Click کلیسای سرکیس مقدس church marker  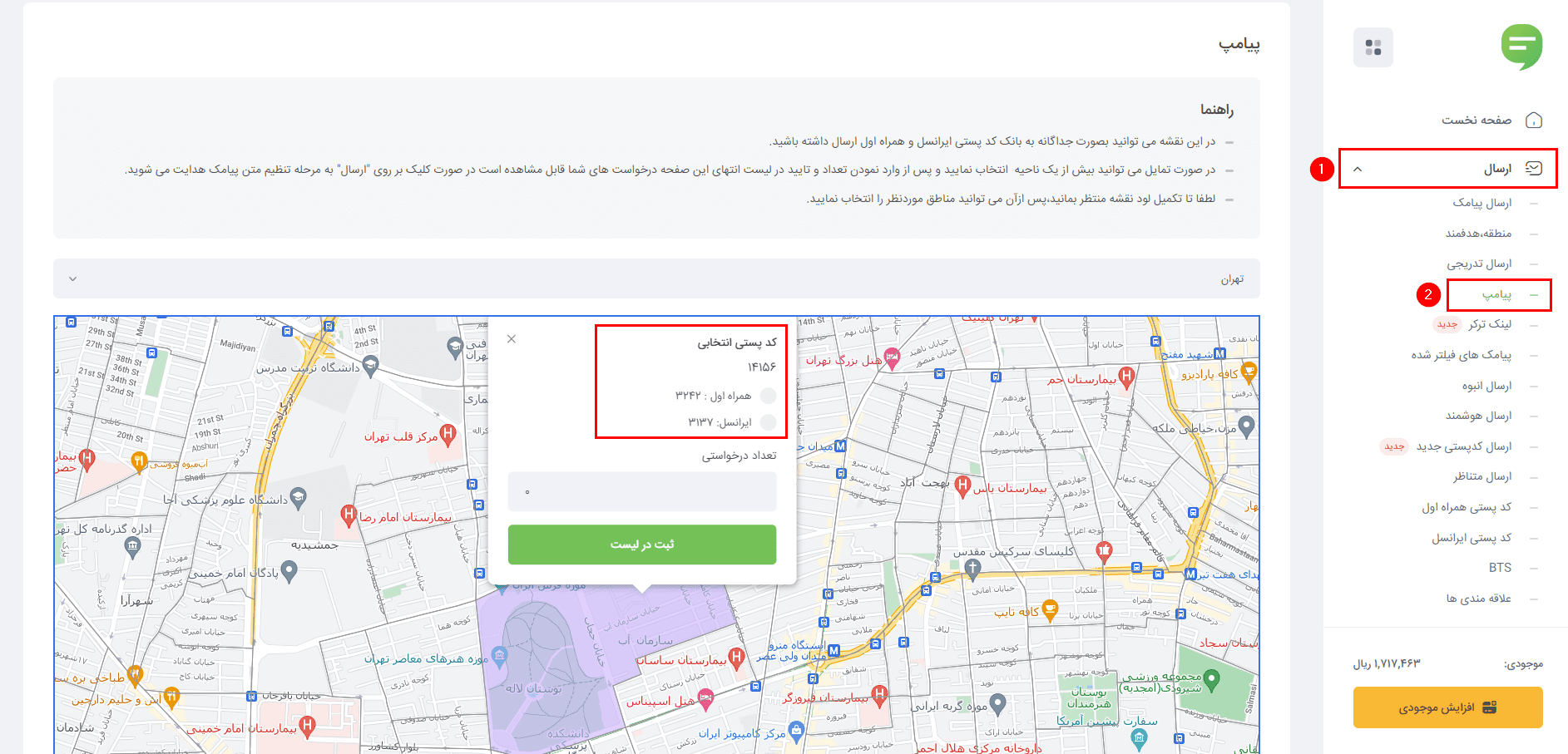pyautogui.click(x=973, y=569)
